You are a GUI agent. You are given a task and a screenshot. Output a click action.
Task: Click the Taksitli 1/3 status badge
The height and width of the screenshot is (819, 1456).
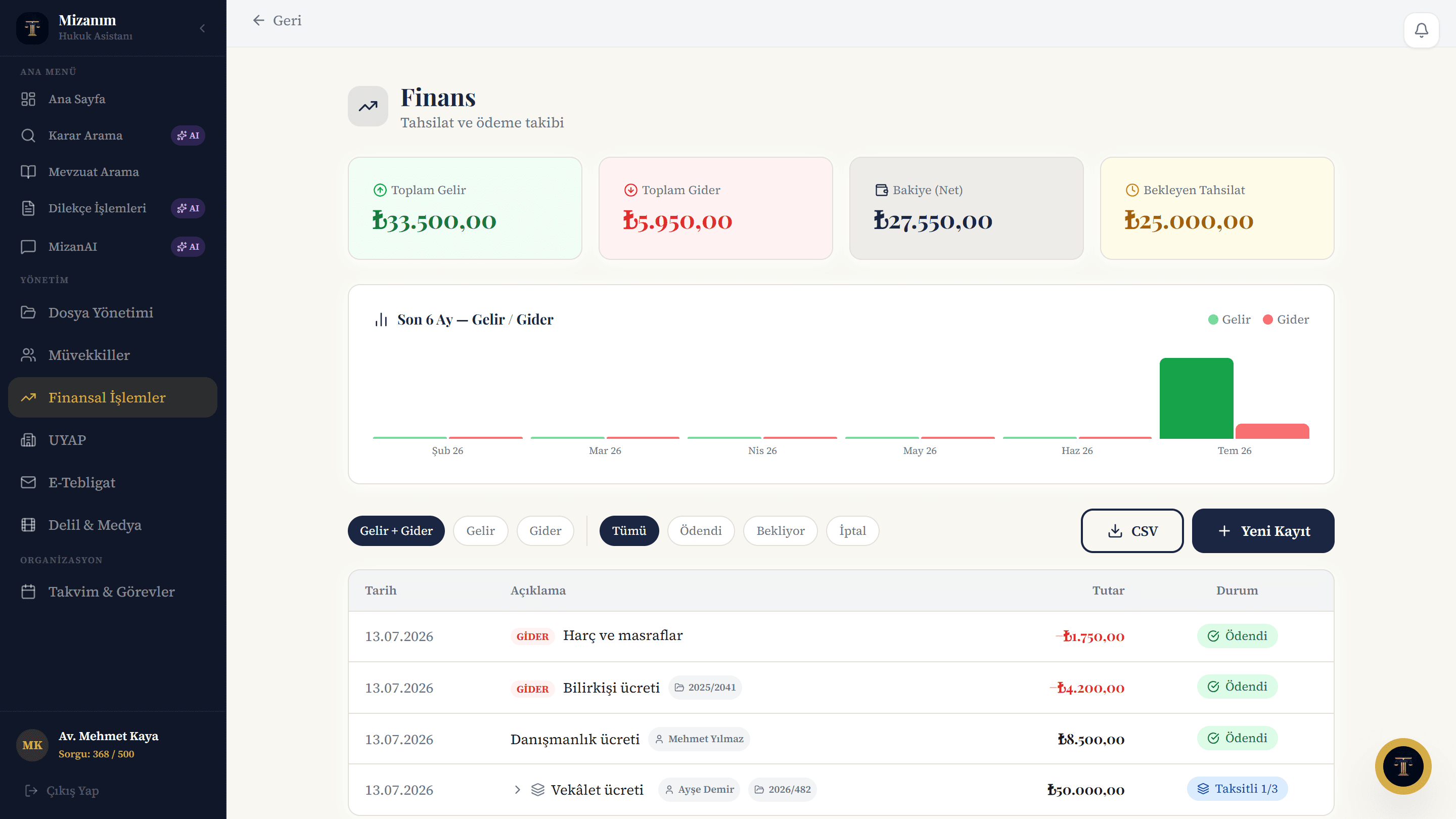click(1237, 789)
